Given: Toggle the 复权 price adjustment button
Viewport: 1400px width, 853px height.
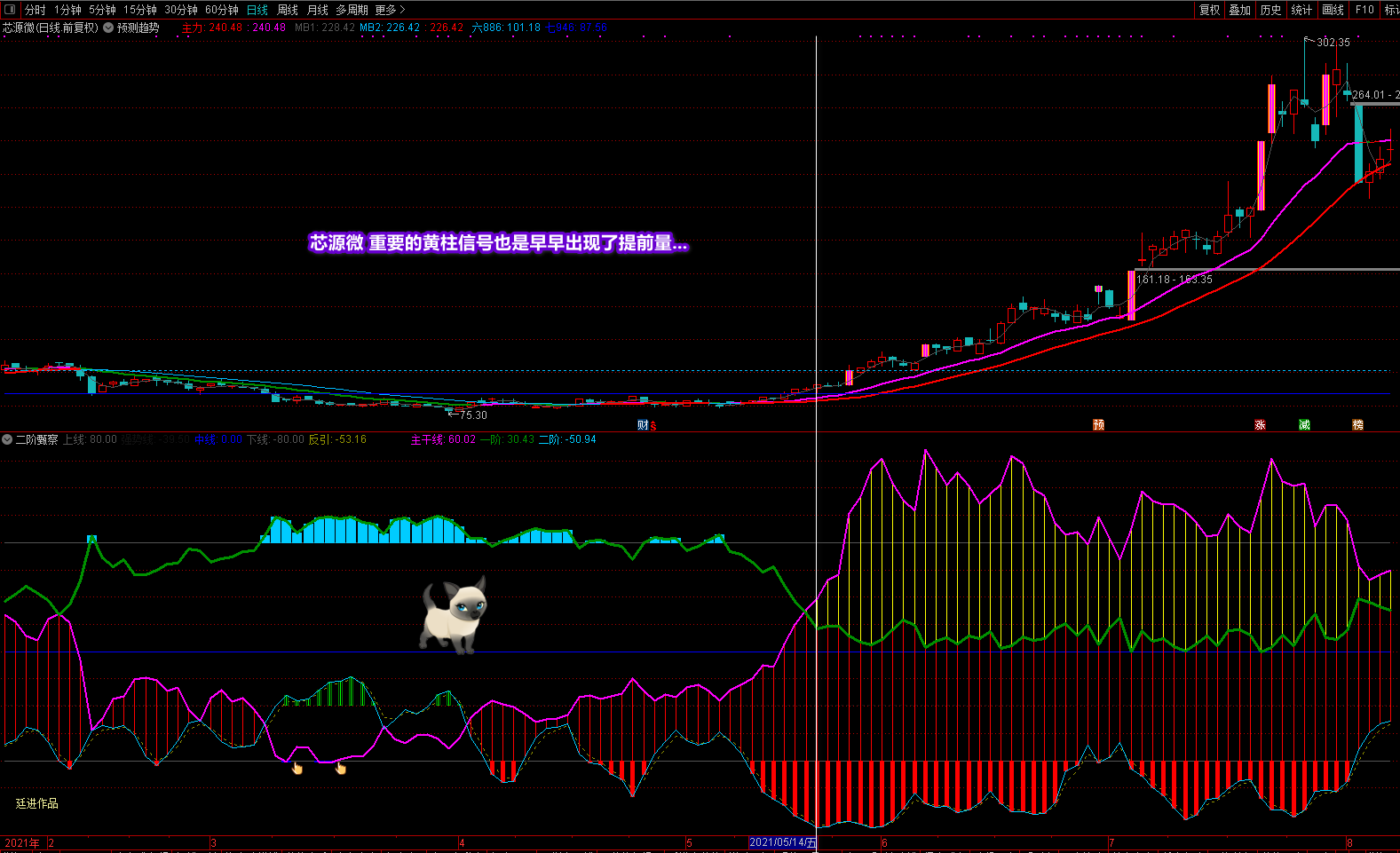Looking at the screenshot, I should pos(1209,10).
